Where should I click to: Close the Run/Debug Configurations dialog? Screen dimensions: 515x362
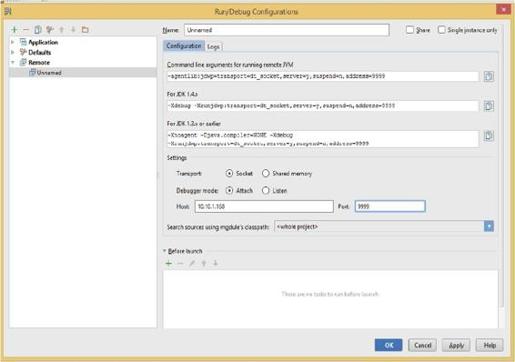point(503,9)
